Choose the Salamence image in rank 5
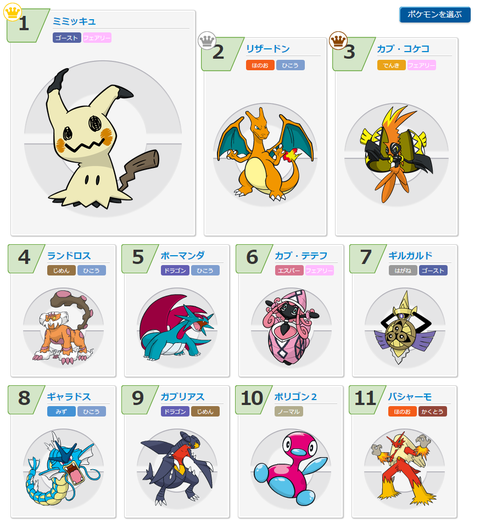Viewport: 480px width, 523px height. (177, 327)
